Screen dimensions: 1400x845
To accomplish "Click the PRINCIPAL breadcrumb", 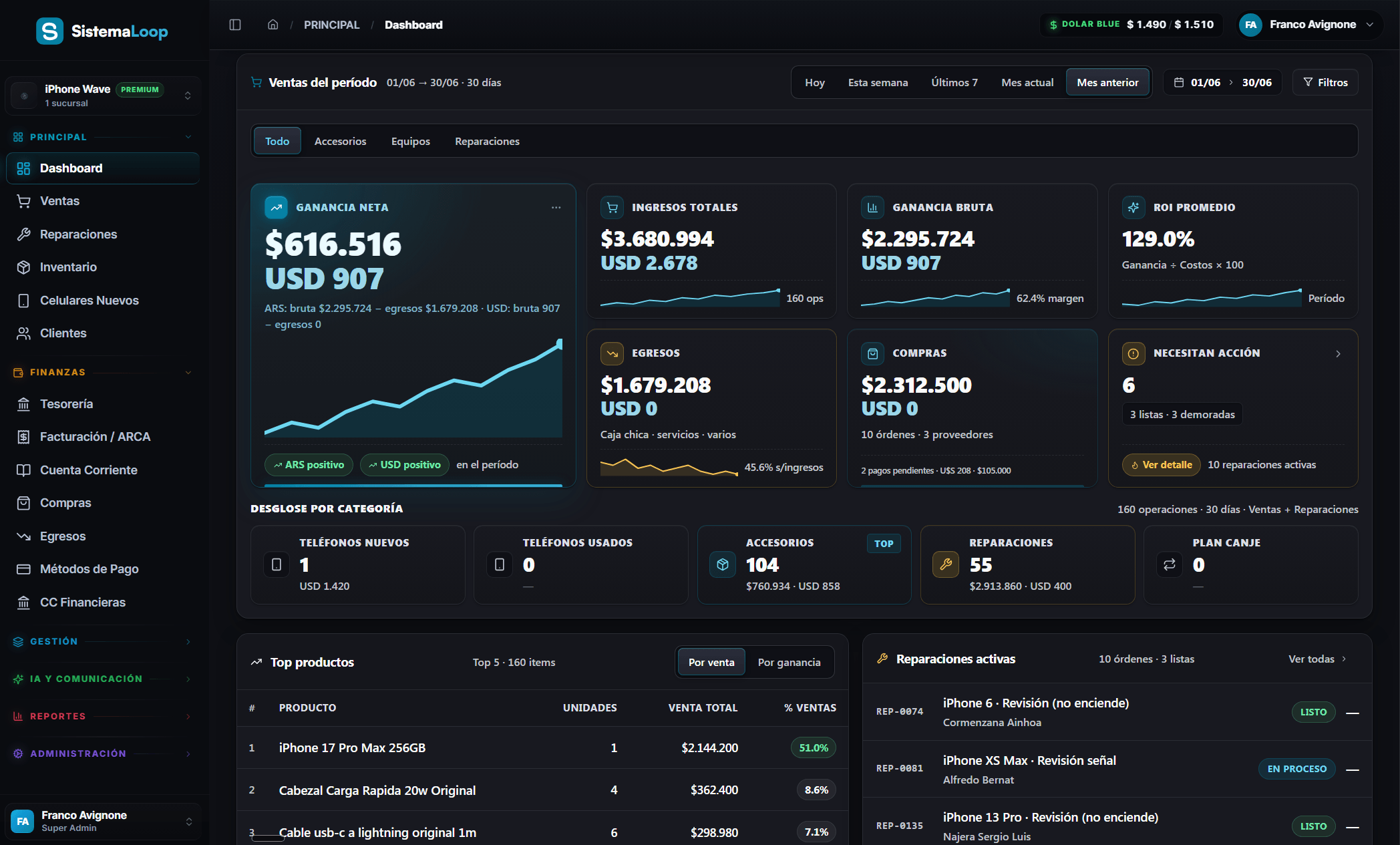I will 331,25.
